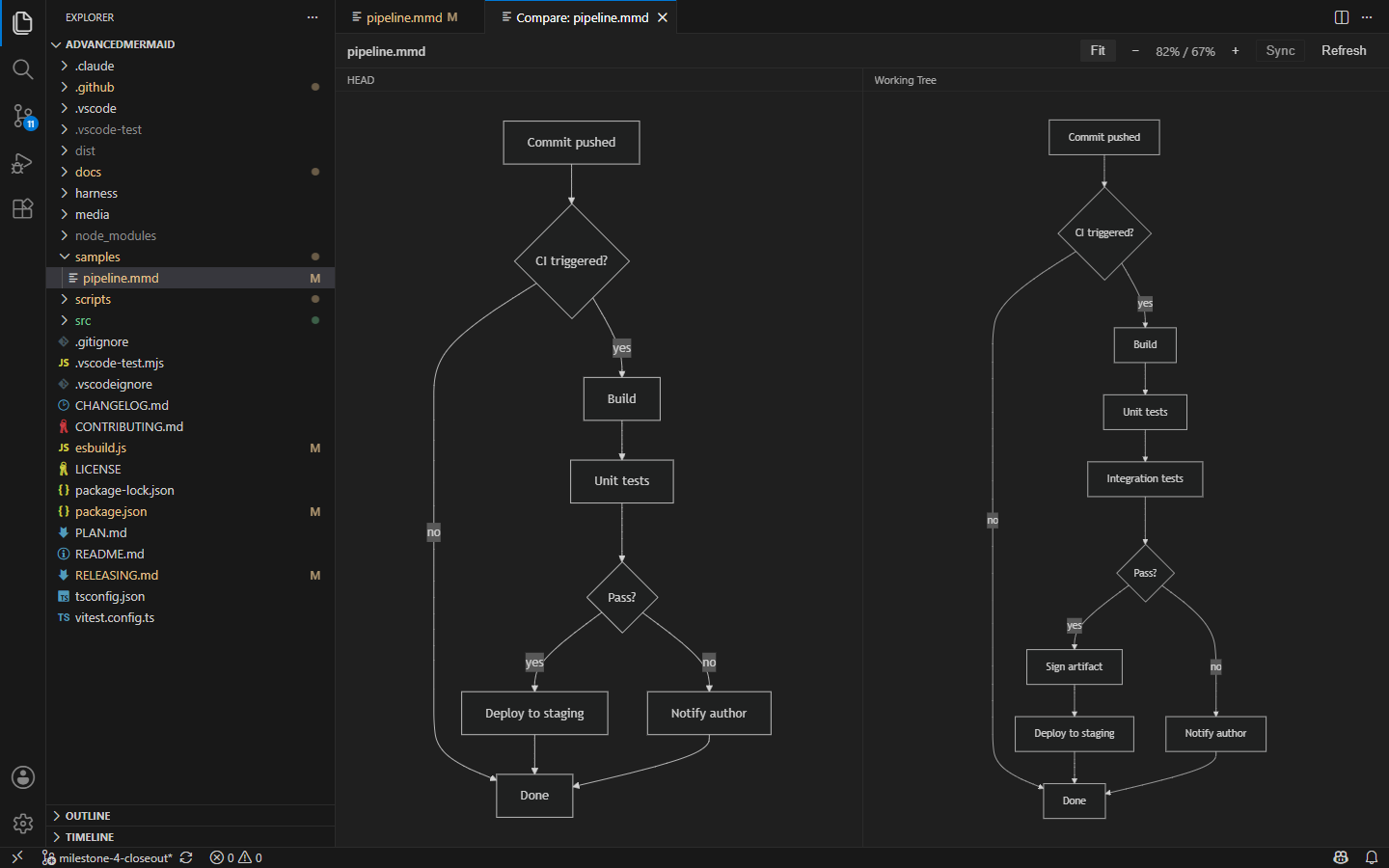The height and width of the screenshot is (868, 1389).
Task: Close the Compare: pipeline.mmd tab
Action: click(x=663, y=17)
